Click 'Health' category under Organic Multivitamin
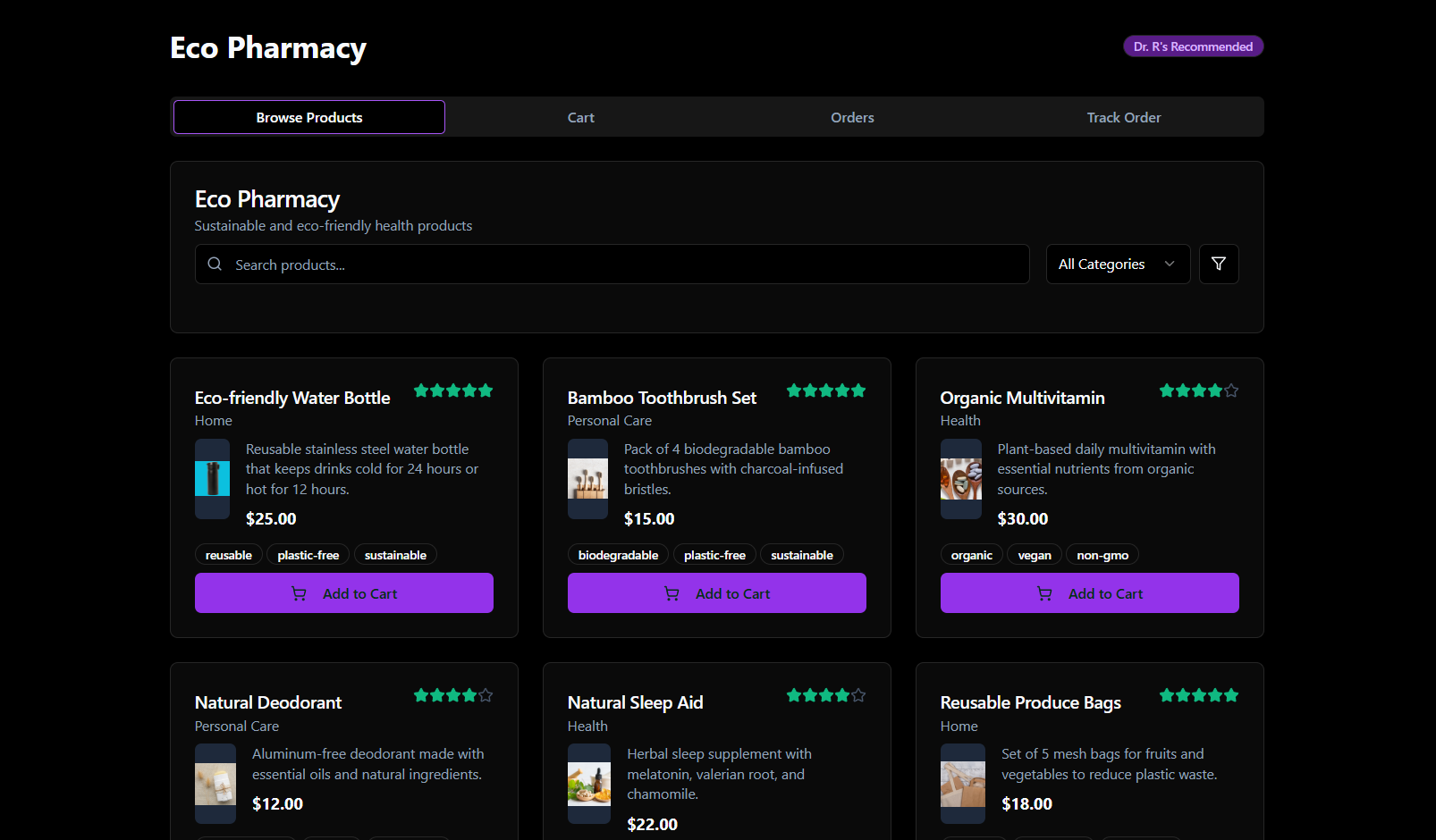The width and height of the screenshot is (1436, 840). click(x=960, y=420)
